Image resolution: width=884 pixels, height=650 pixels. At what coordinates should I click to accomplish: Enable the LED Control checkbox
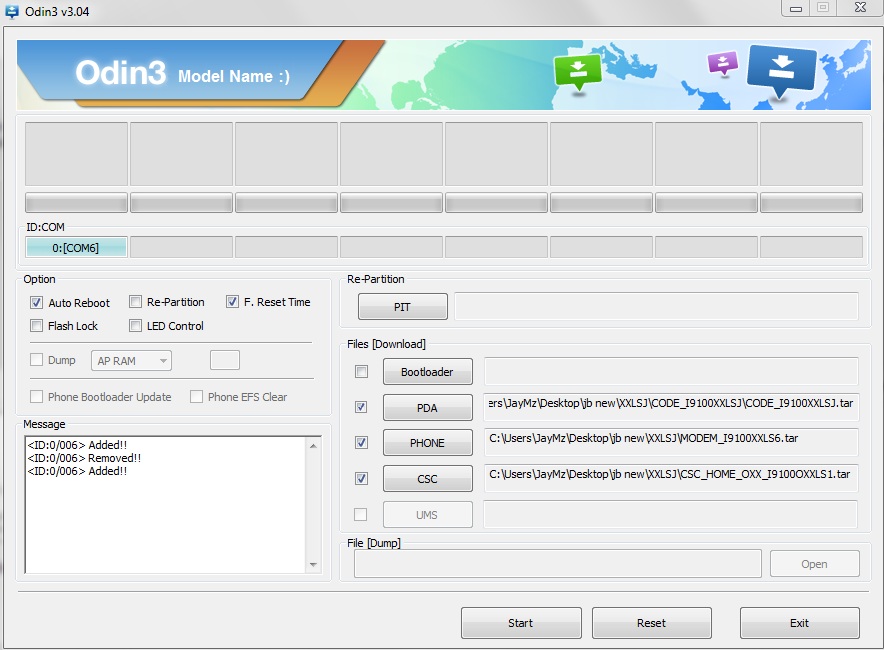[135, 325]
